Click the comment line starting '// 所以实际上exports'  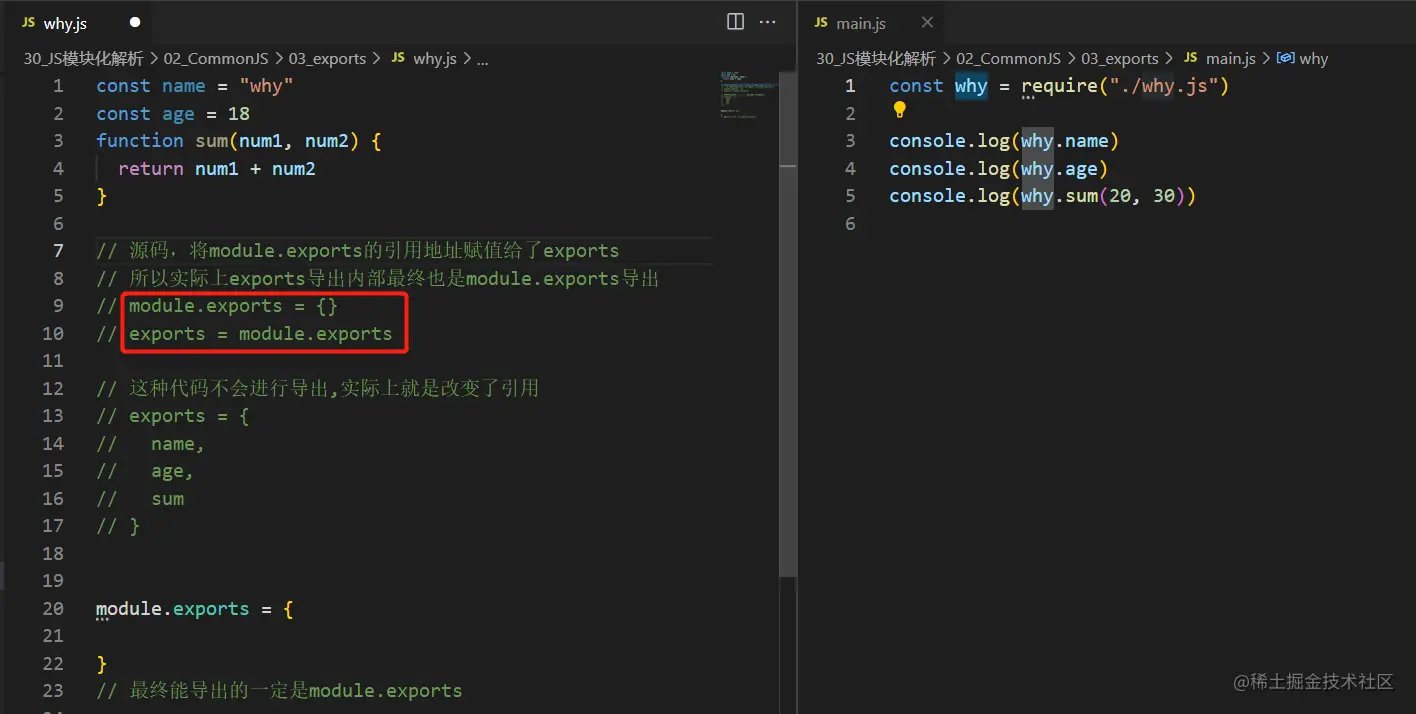click(x=378, y=279)
